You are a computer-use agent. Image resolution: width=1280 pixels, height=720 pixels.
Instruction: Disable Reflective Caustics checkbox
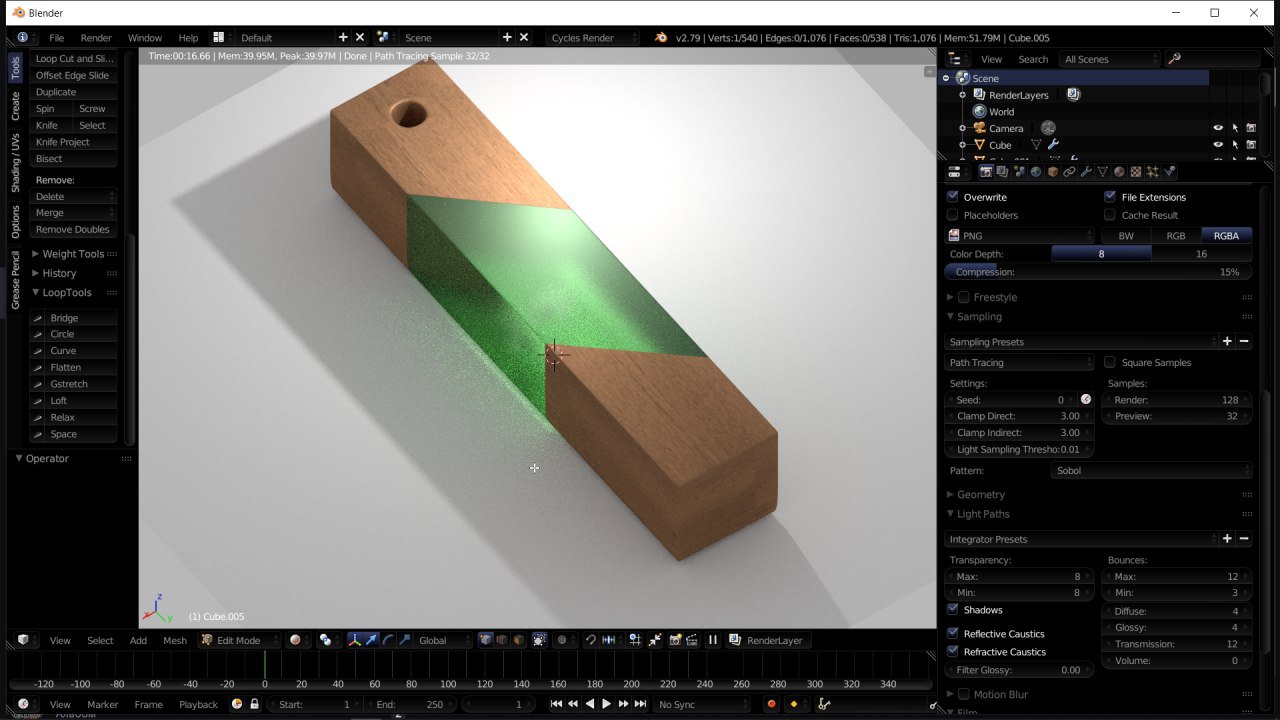point(953,633)
